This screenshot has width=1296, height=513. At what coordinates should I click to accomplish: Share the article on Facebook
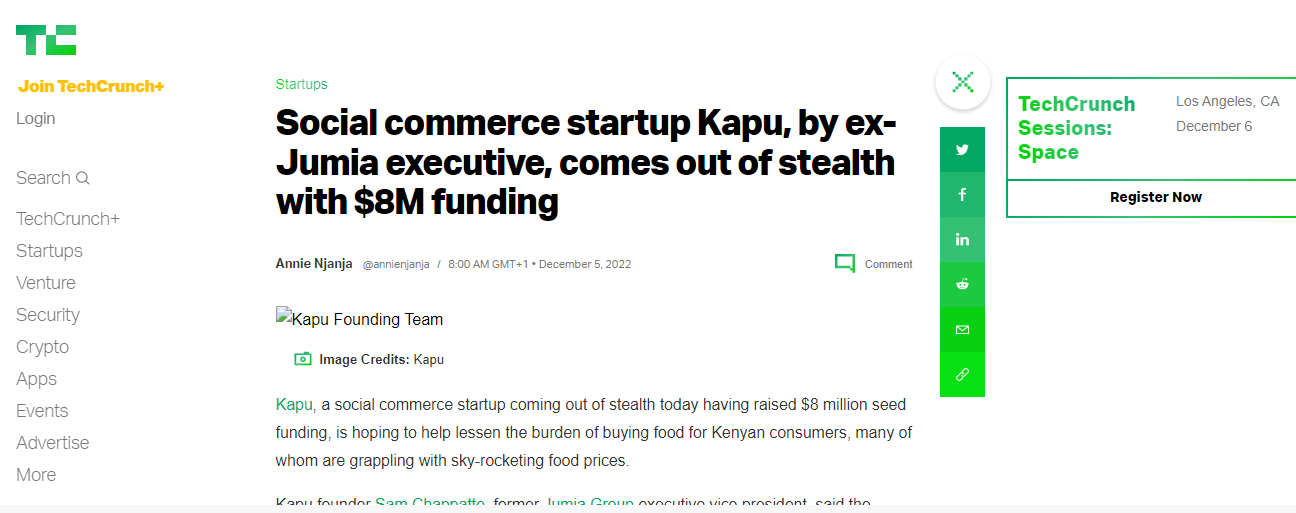coord(962,195)
